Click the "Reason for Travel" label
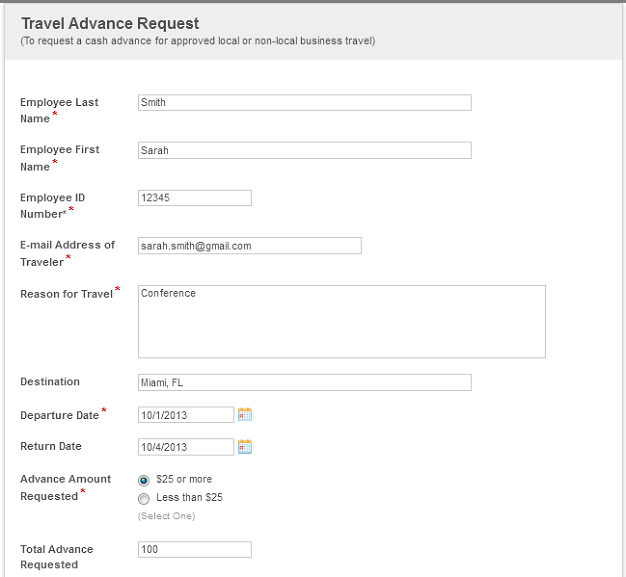This screenshot has width=626, height=577. 67,294
